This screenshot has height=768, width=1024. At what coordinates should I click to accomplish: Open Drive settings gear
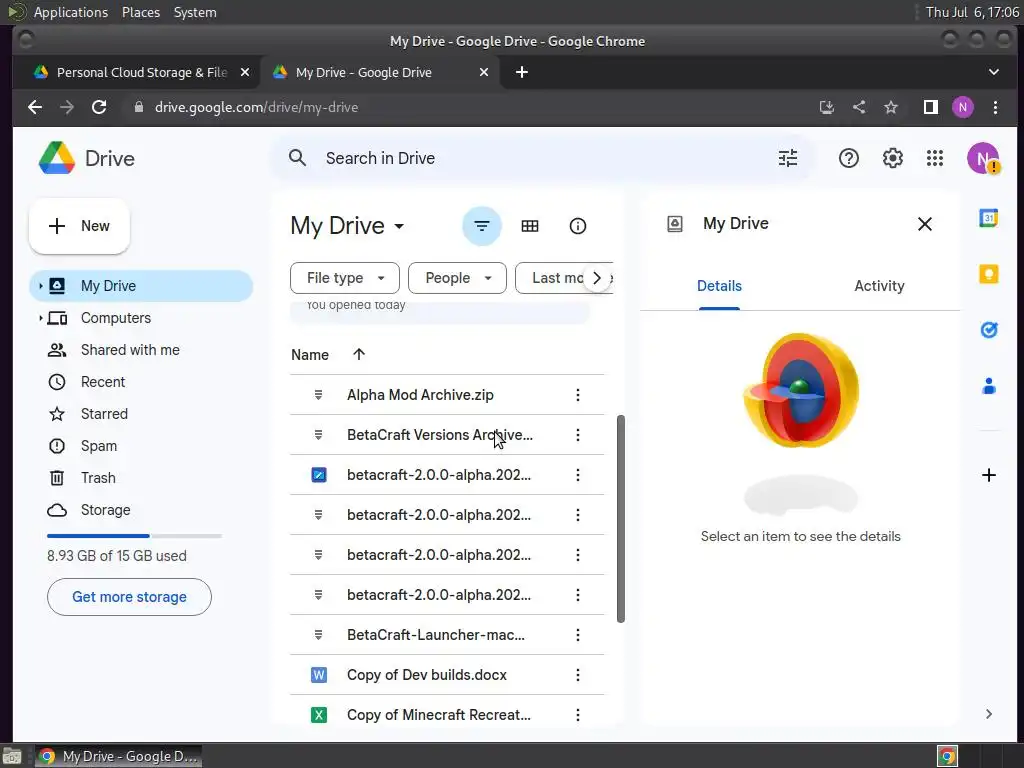coord(892,158)
